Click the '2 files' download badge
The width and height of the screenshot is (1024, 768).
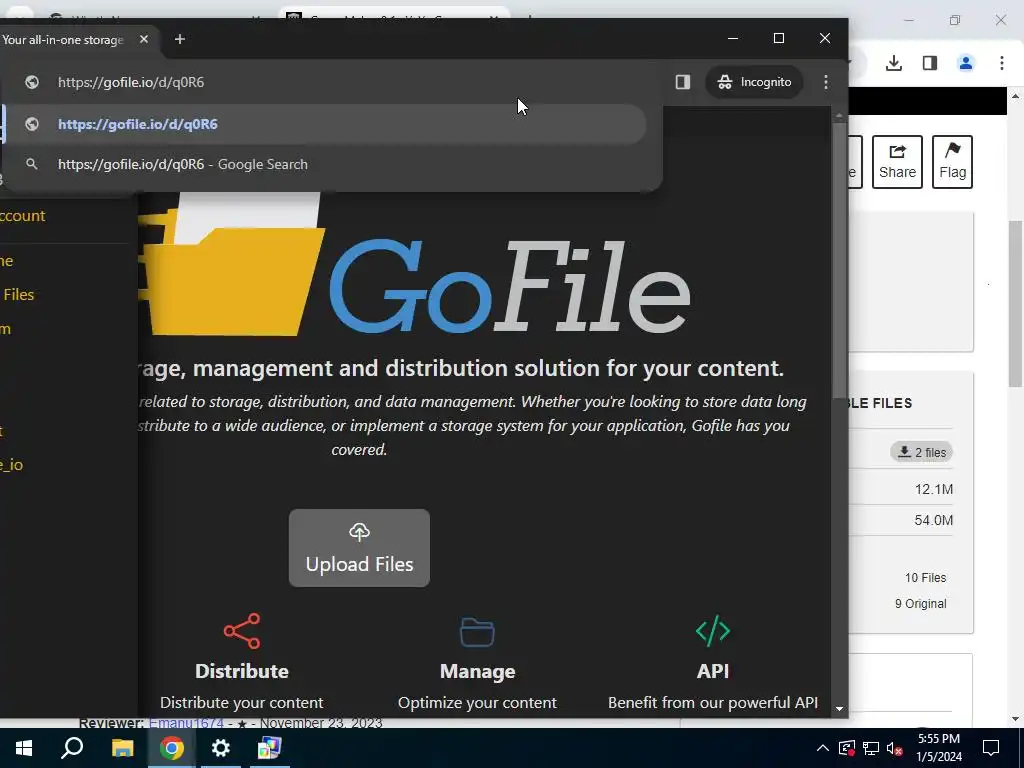point(921,452)
